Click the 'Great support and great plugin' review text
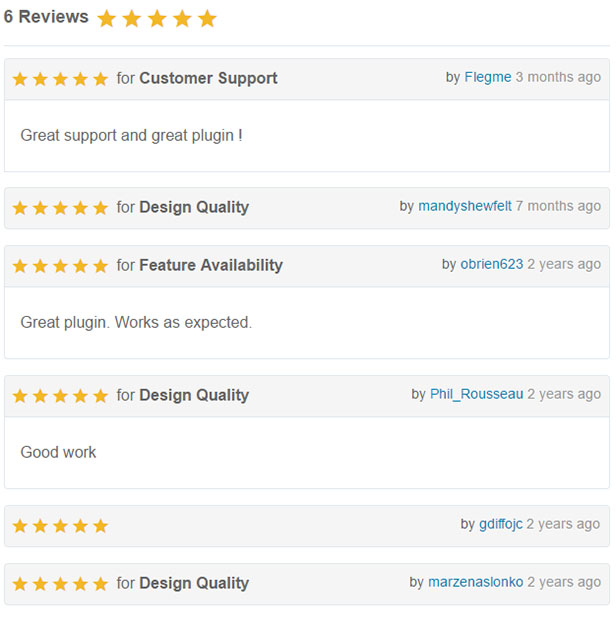Screen dimensions: 616x626 pos(131,136)
